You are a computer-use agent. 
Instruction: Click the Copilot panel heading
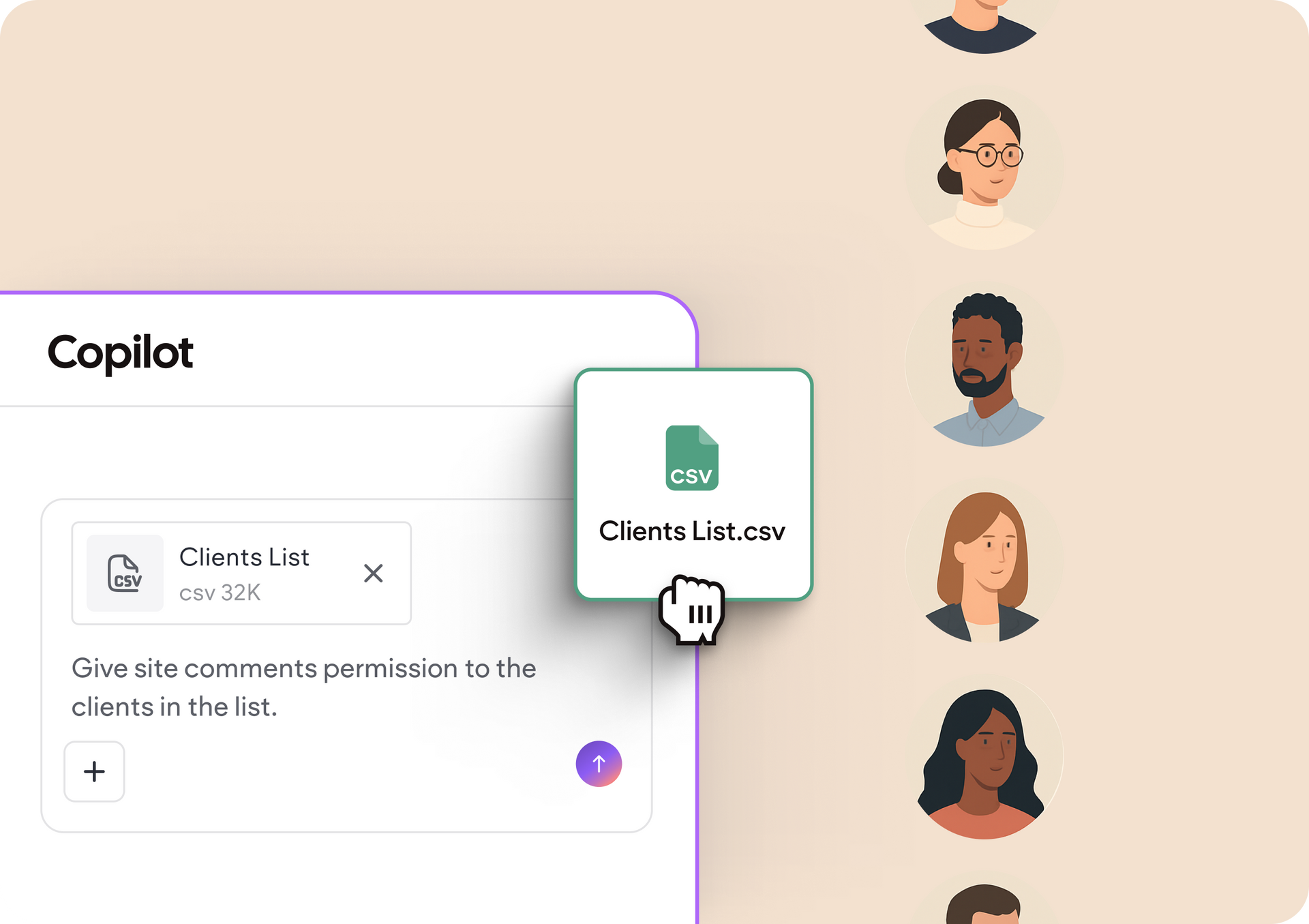(x=120, y=353)
